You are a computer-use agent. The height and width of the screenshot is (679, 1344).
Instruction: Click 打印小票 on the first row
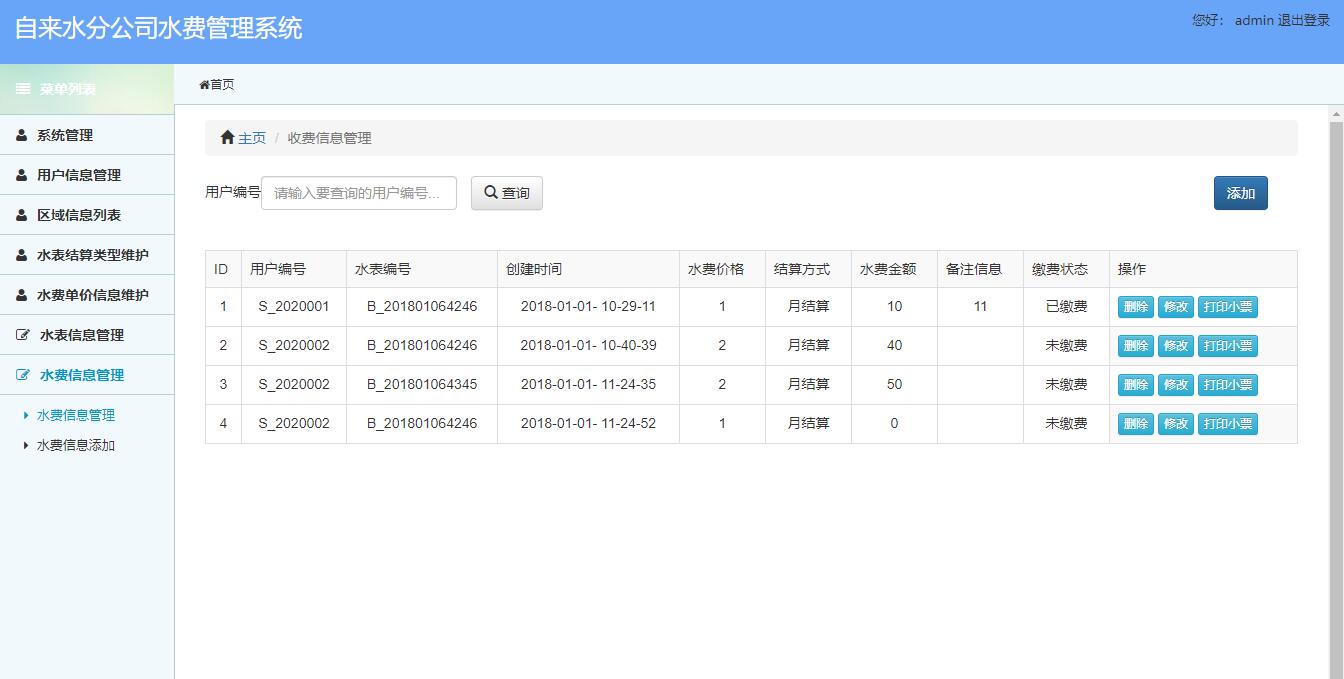tap(1228, 307)
